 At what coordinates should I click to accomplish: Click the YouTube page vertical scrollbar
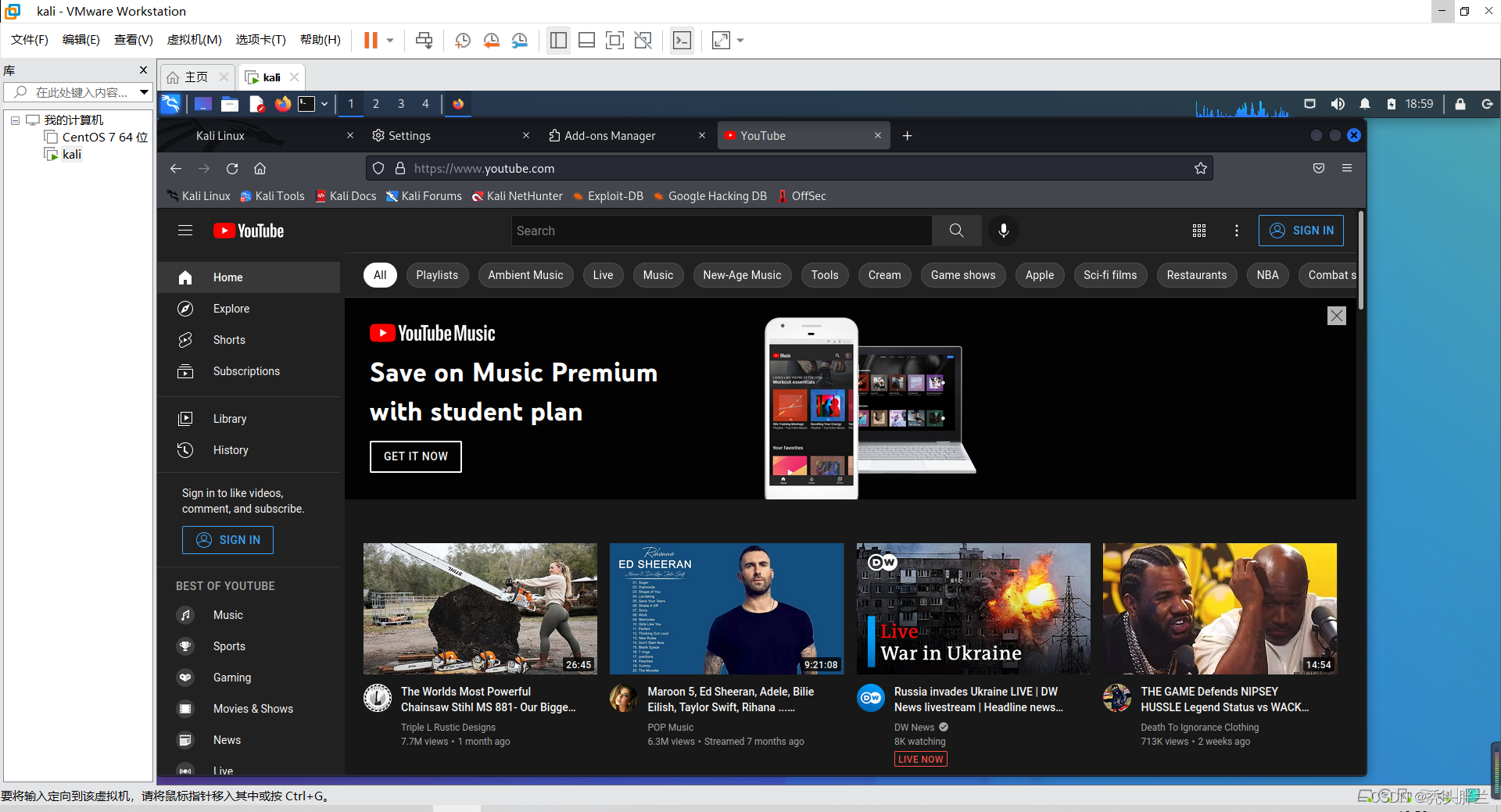pyautogui.click(x=1360, y=261)
